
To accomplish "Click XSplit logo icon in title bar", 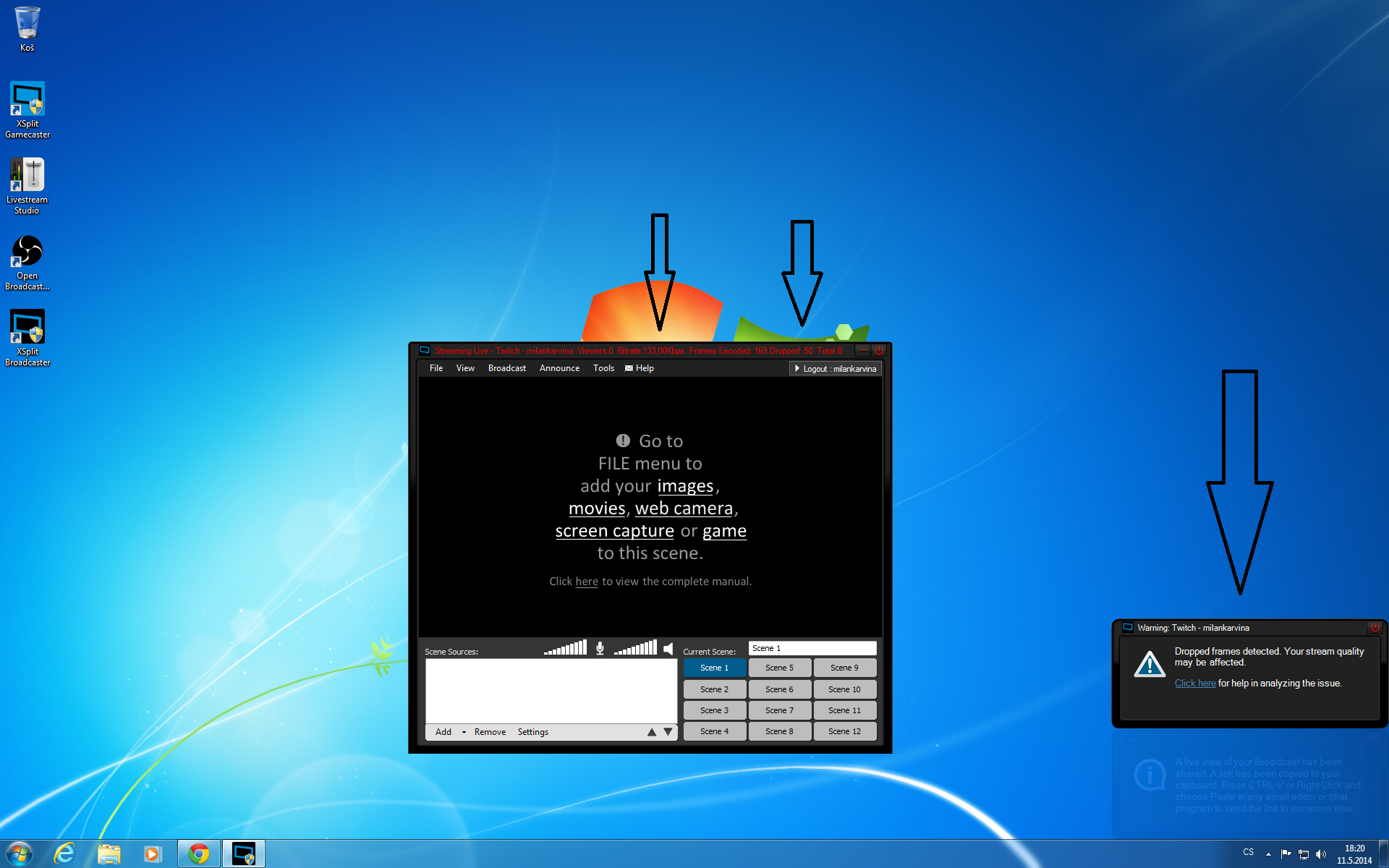I will 425,351.
